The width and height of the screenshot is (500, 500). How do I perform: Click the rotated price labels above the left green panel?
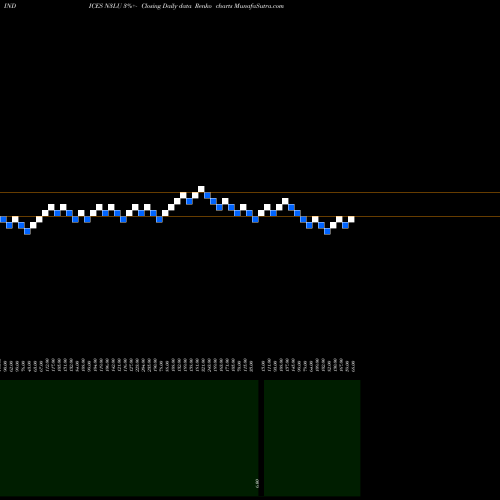(127, 365)
